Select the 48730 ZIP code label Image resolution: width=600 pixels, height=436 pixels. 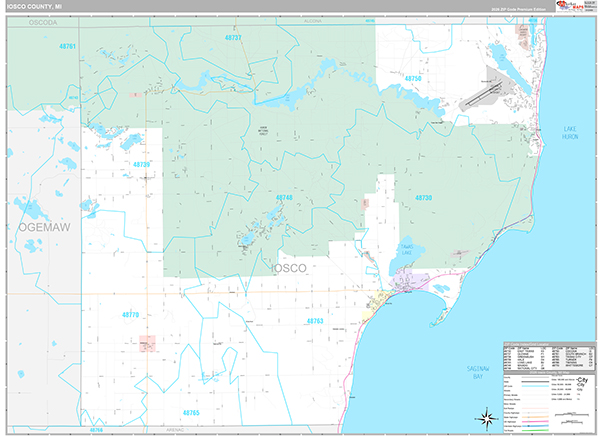[x=422, y=198]
